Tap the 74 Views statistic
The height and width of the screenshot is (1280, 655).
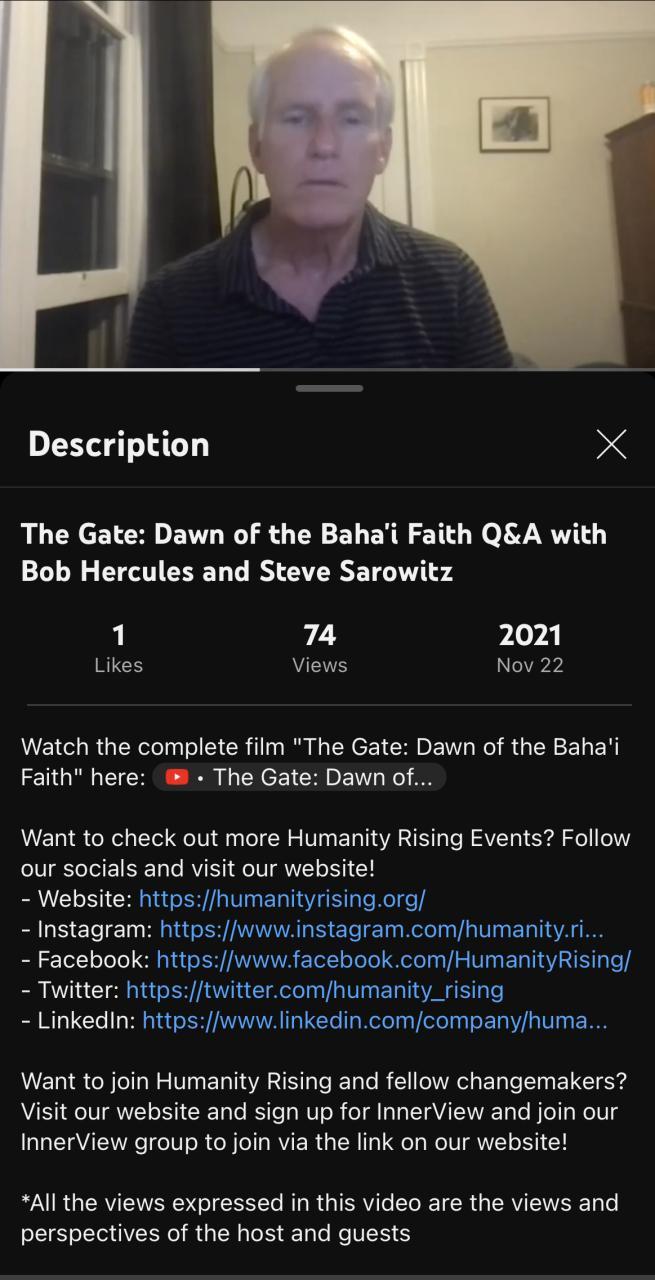coord(320,648)
